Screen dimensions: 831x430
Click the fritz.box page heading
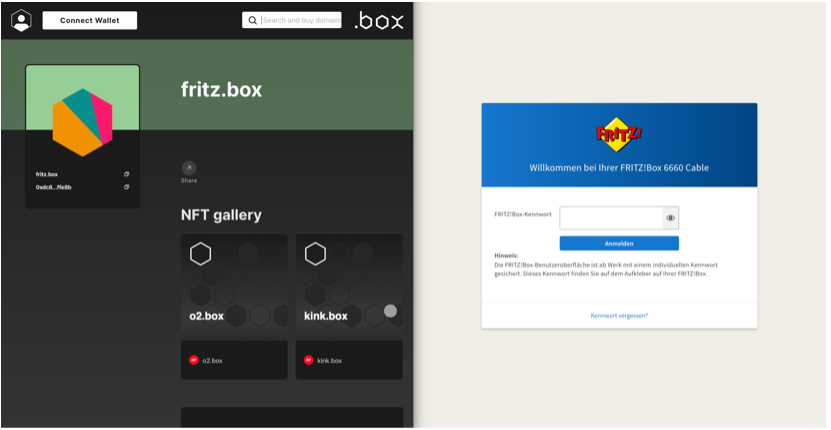pyautogui.click(x=222, y=89)
